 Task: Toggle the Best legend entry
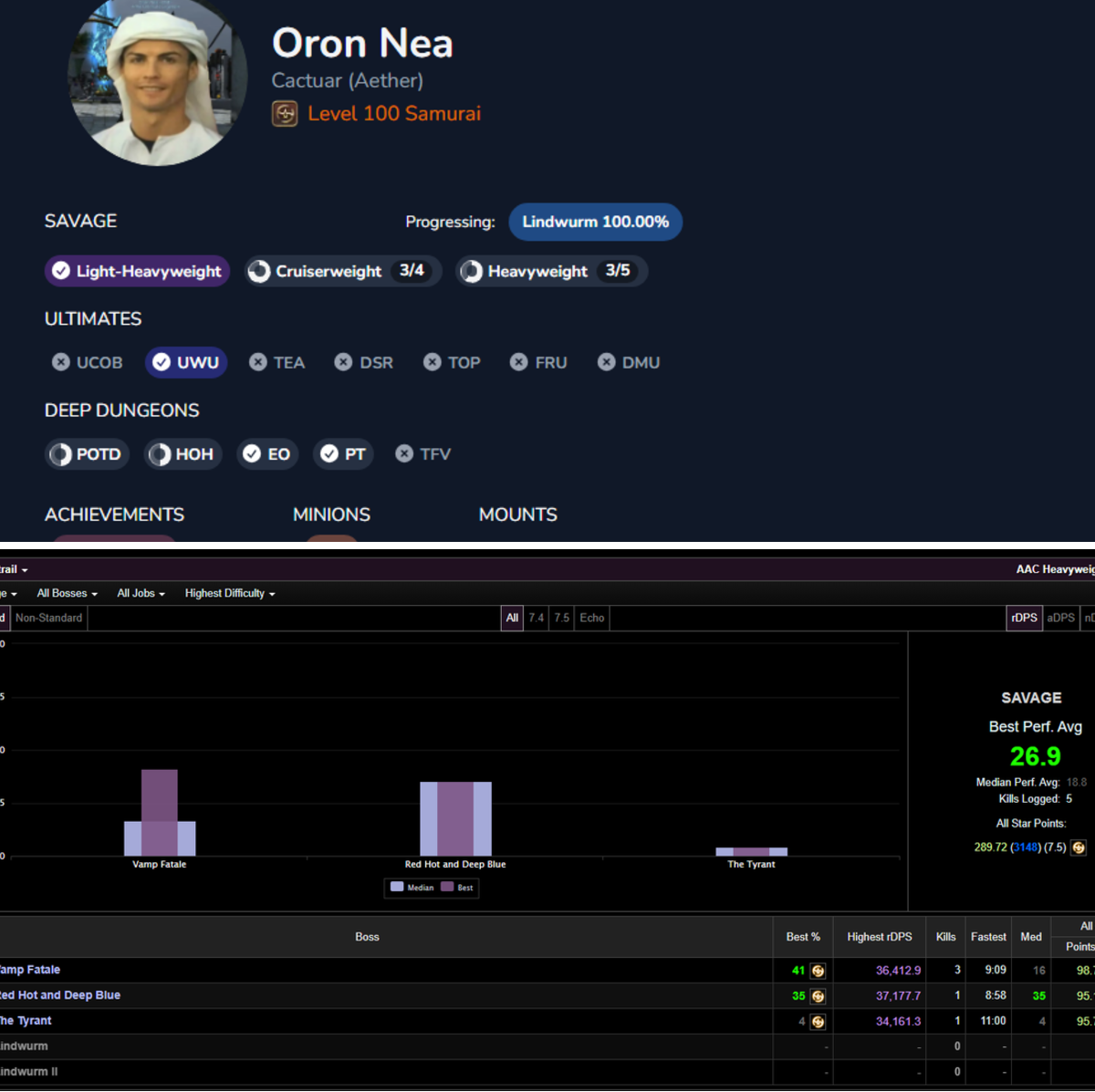click(457, 887)
